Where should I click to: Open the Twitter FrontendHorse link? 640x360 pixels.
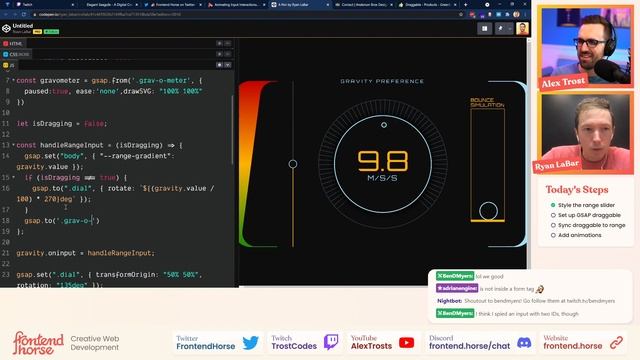[x=206, y=342]
